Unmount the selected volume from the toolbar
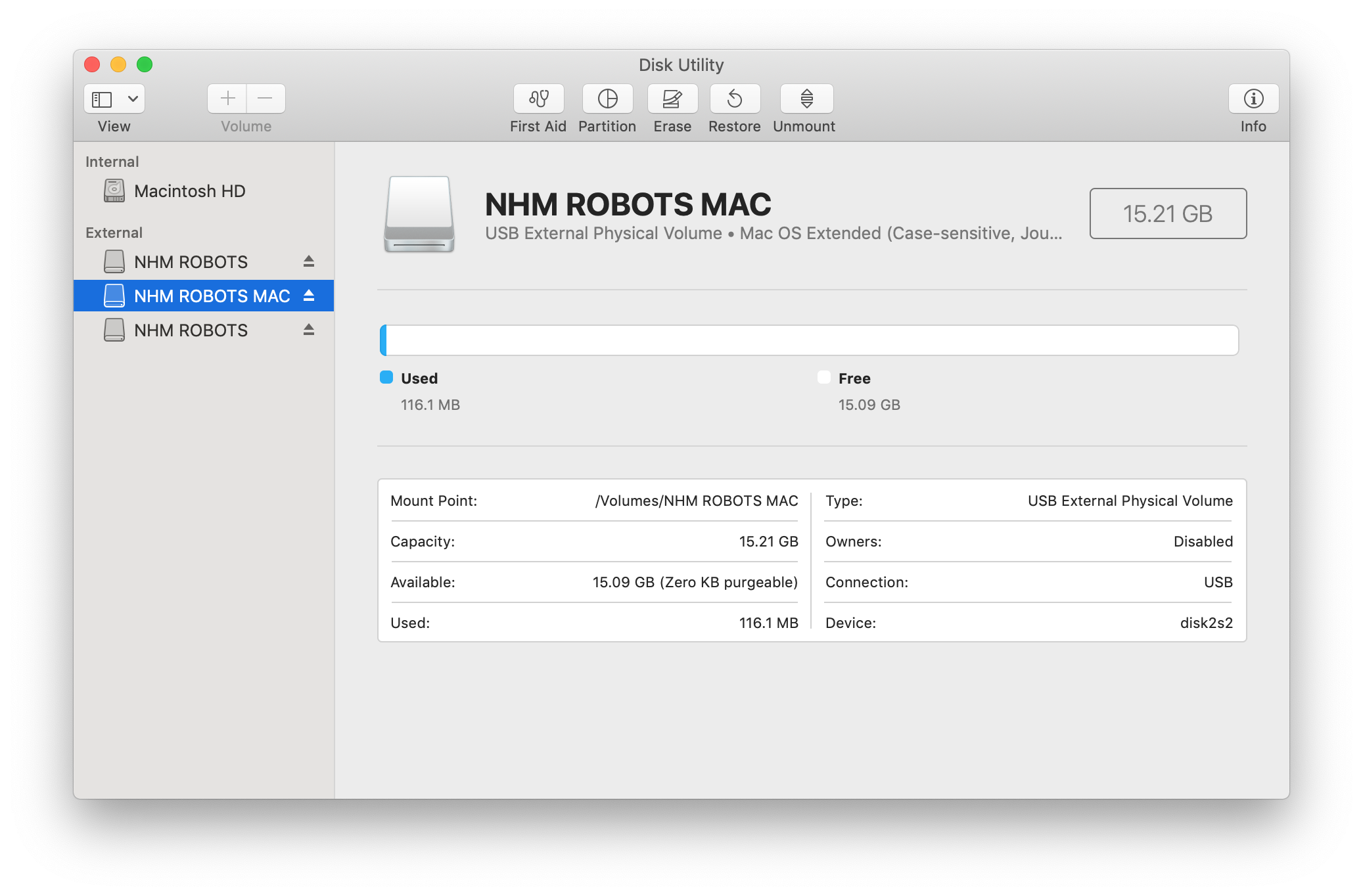Viewport: 1363px width, 896px height. (806, 99)
